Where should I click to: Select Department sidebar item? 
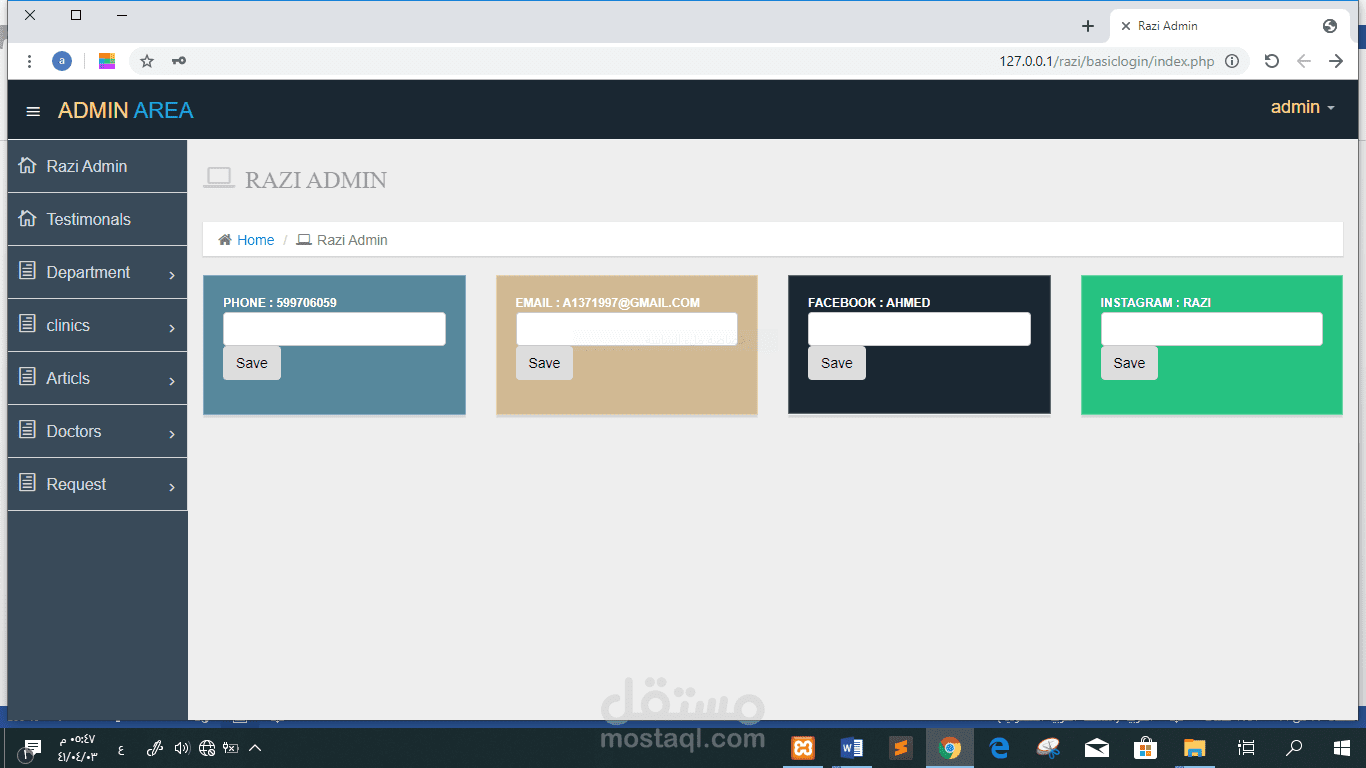97,272
